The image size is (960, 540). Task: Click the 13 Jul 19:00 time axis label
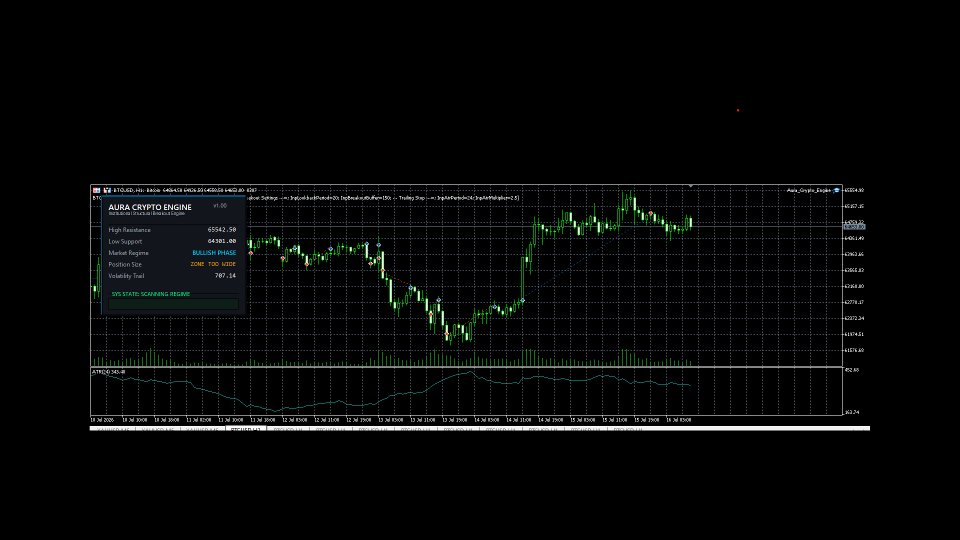tap(455, 420)
